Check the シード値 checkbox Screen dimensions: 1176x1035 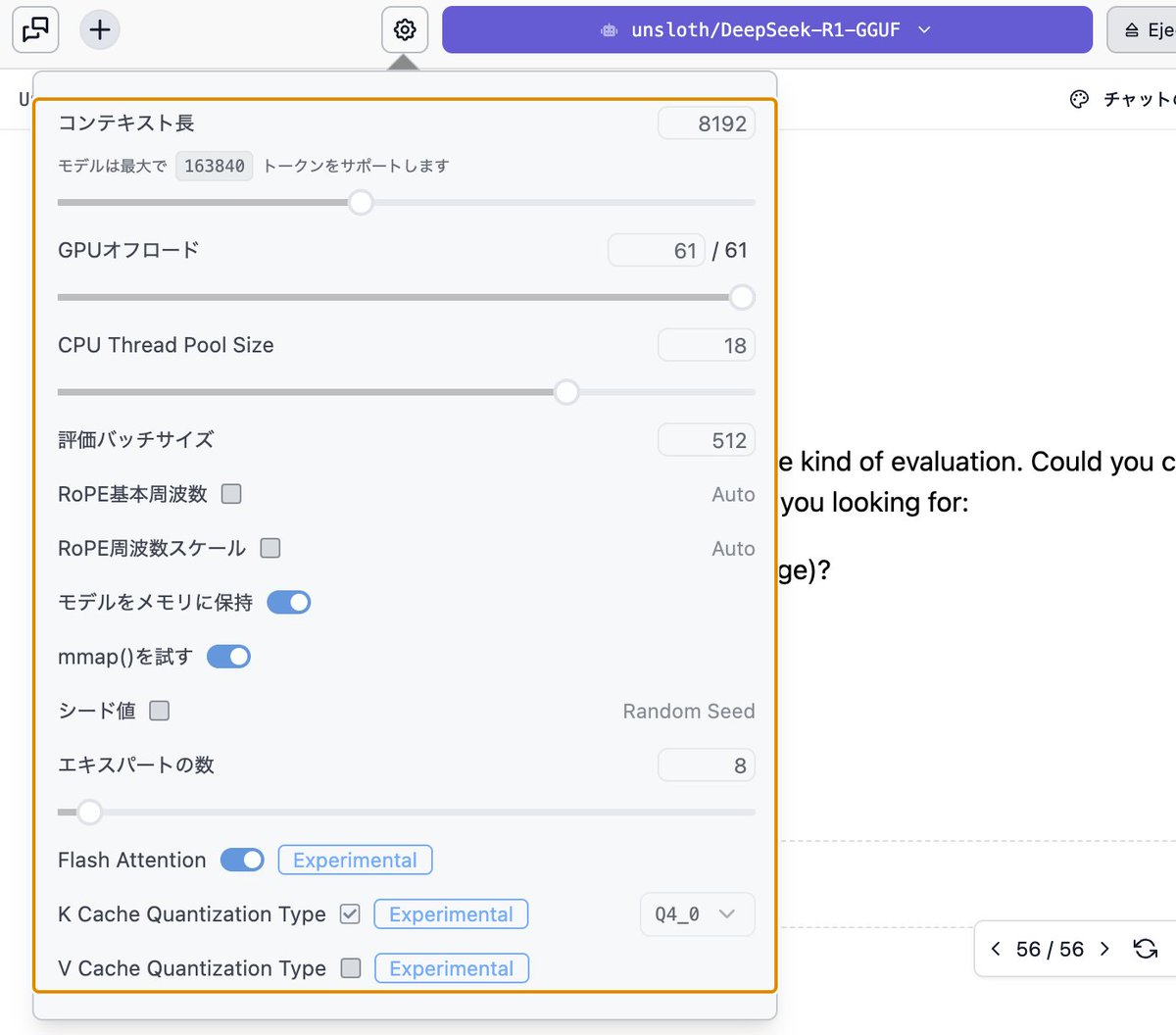click(160, 711)
